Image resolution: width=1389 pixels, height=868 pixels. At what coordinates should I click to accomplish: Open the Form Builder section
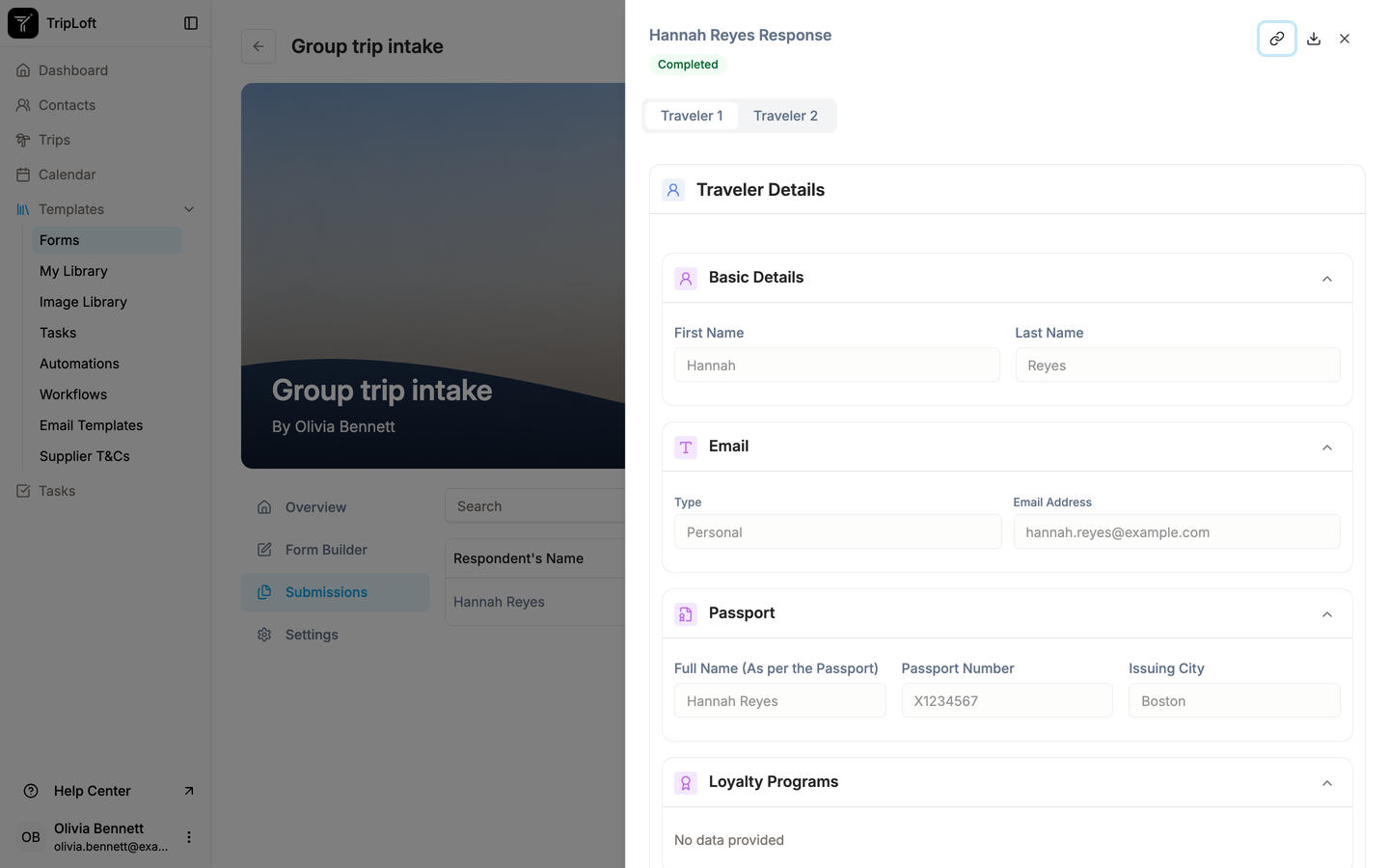point(335,550)
